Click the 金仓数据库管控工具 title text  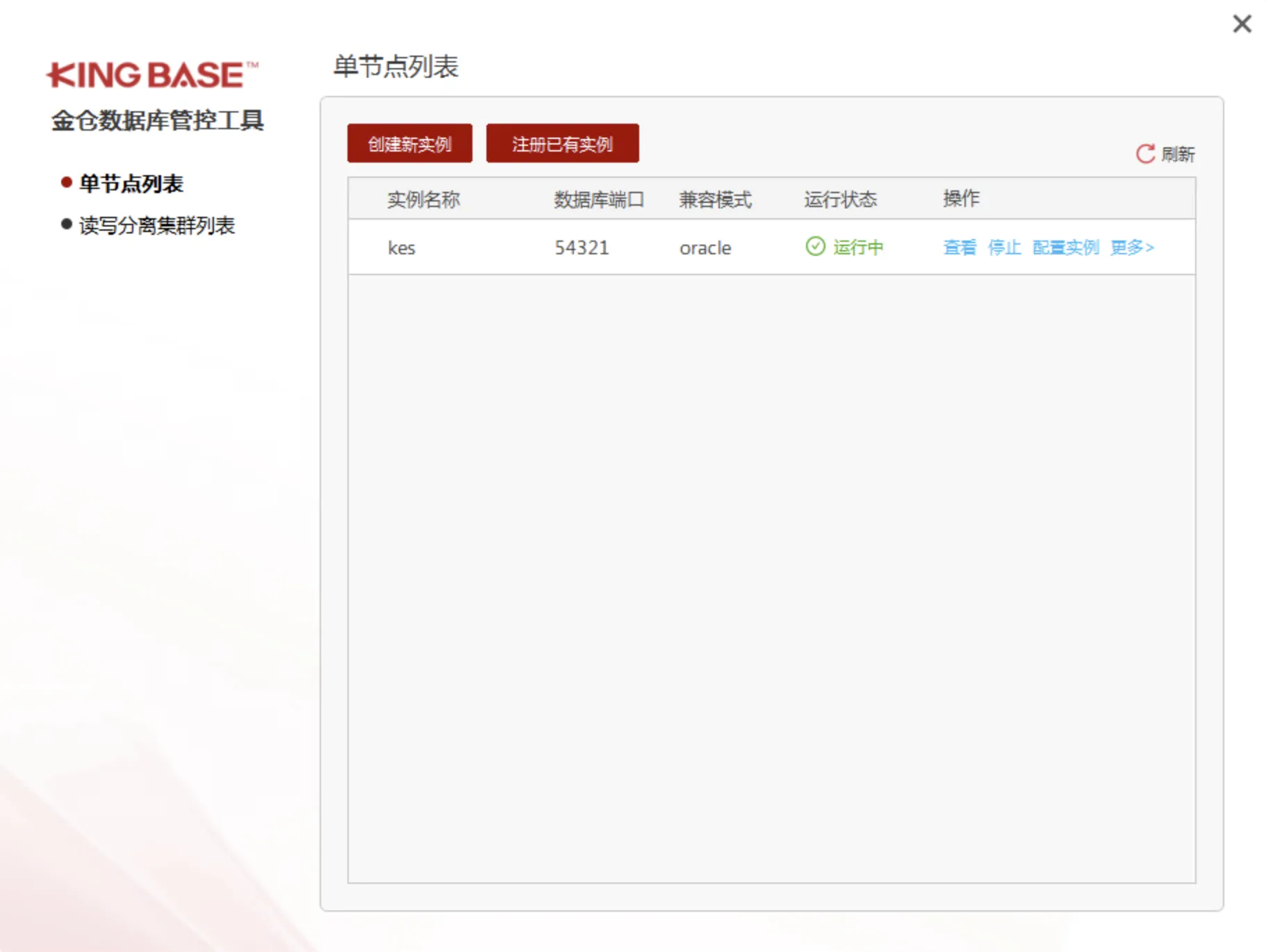[160, 120]
